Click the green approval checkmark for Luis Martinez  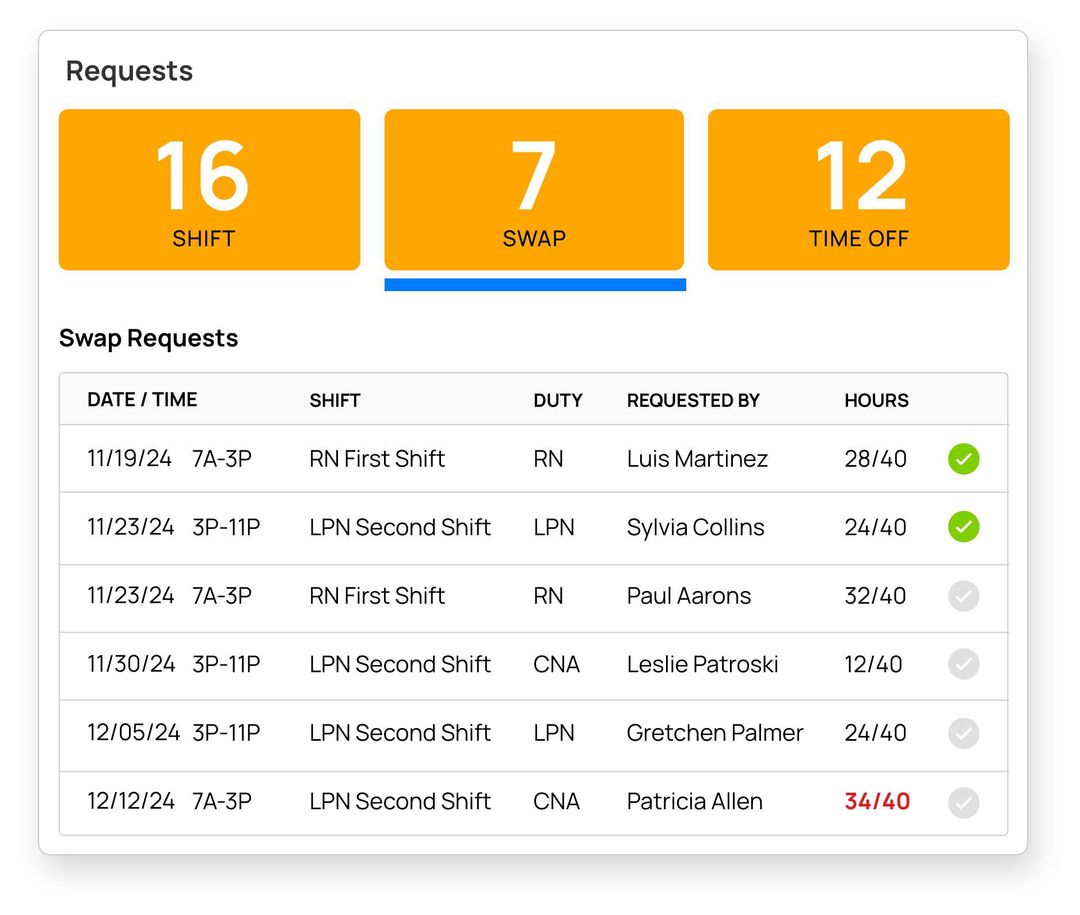pos(963,459)
